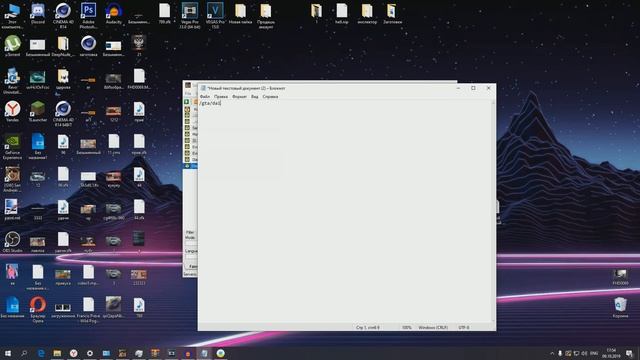Select the paint.net desktop shortcut
The width and height of the screenshot is (640, 360).
tap(12, 209)
